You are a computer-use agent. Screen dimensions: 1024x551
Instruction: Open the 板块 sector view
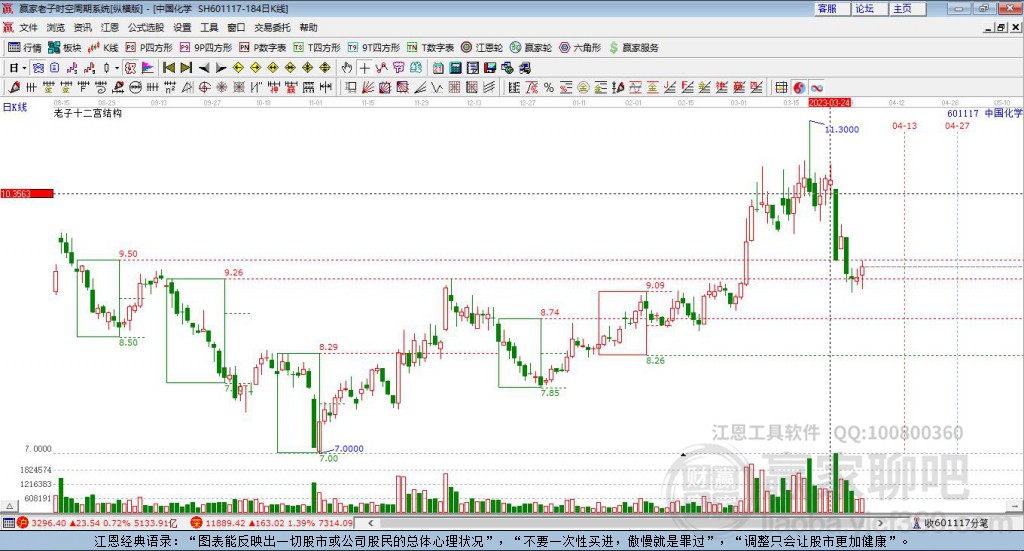(x=65, y=48)
